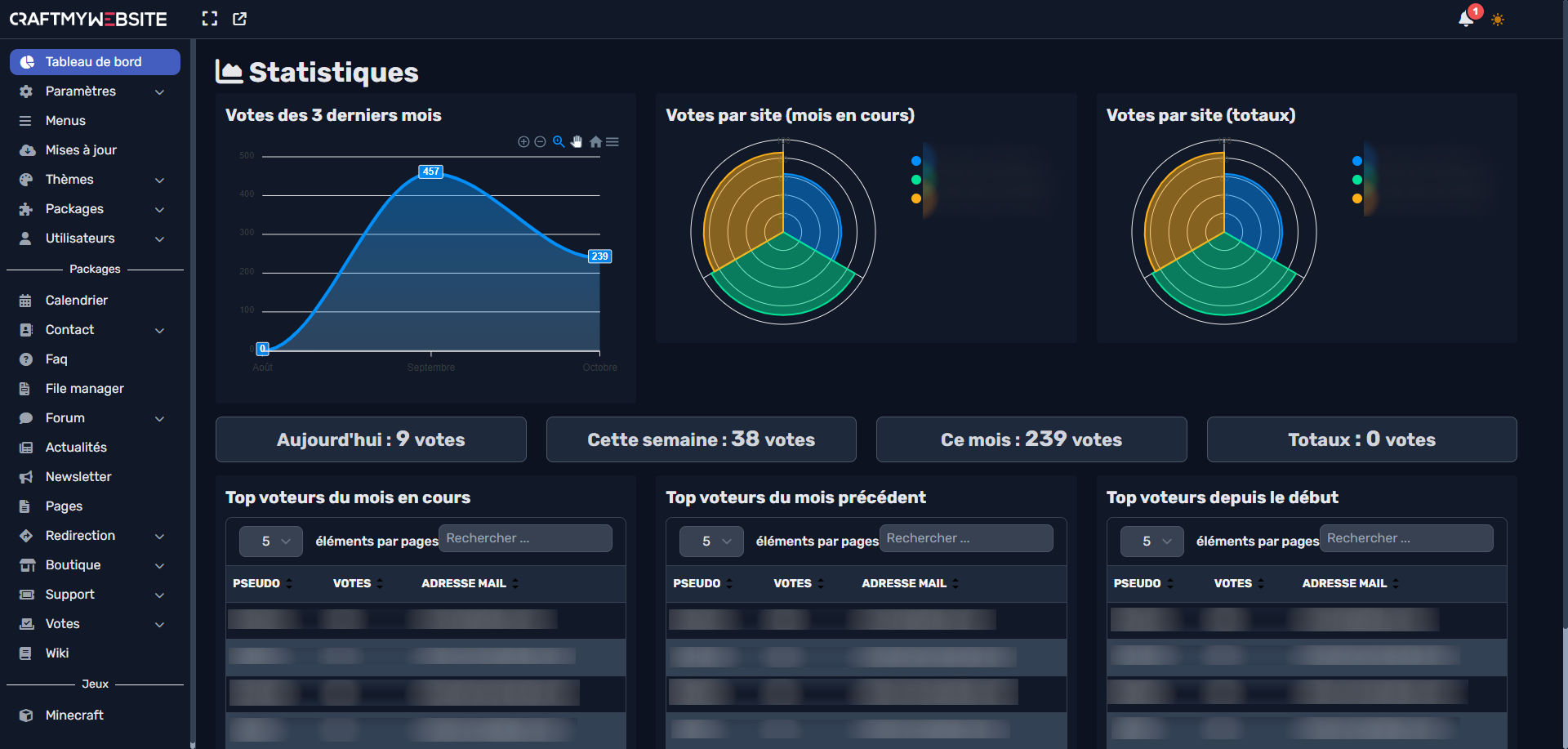
Task: Select chart magnifier selection zoom tool
Action: (x=559, y=141)
